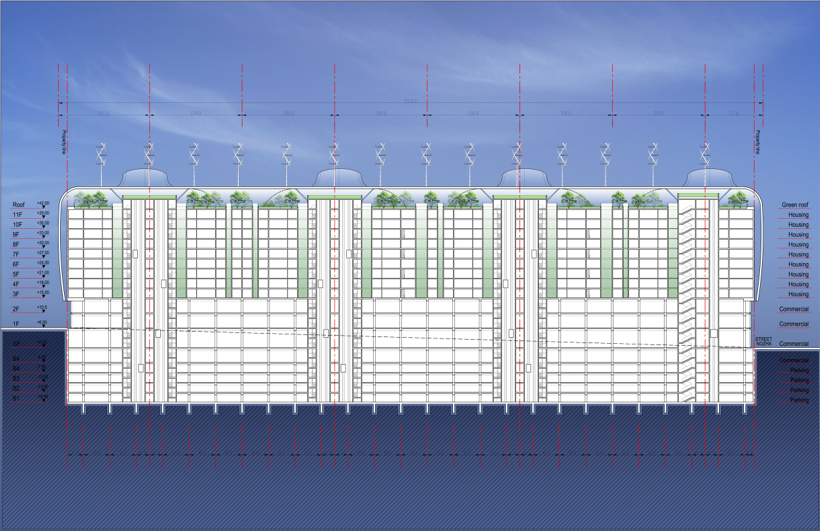Click the STREET NOZHA label

764,342
